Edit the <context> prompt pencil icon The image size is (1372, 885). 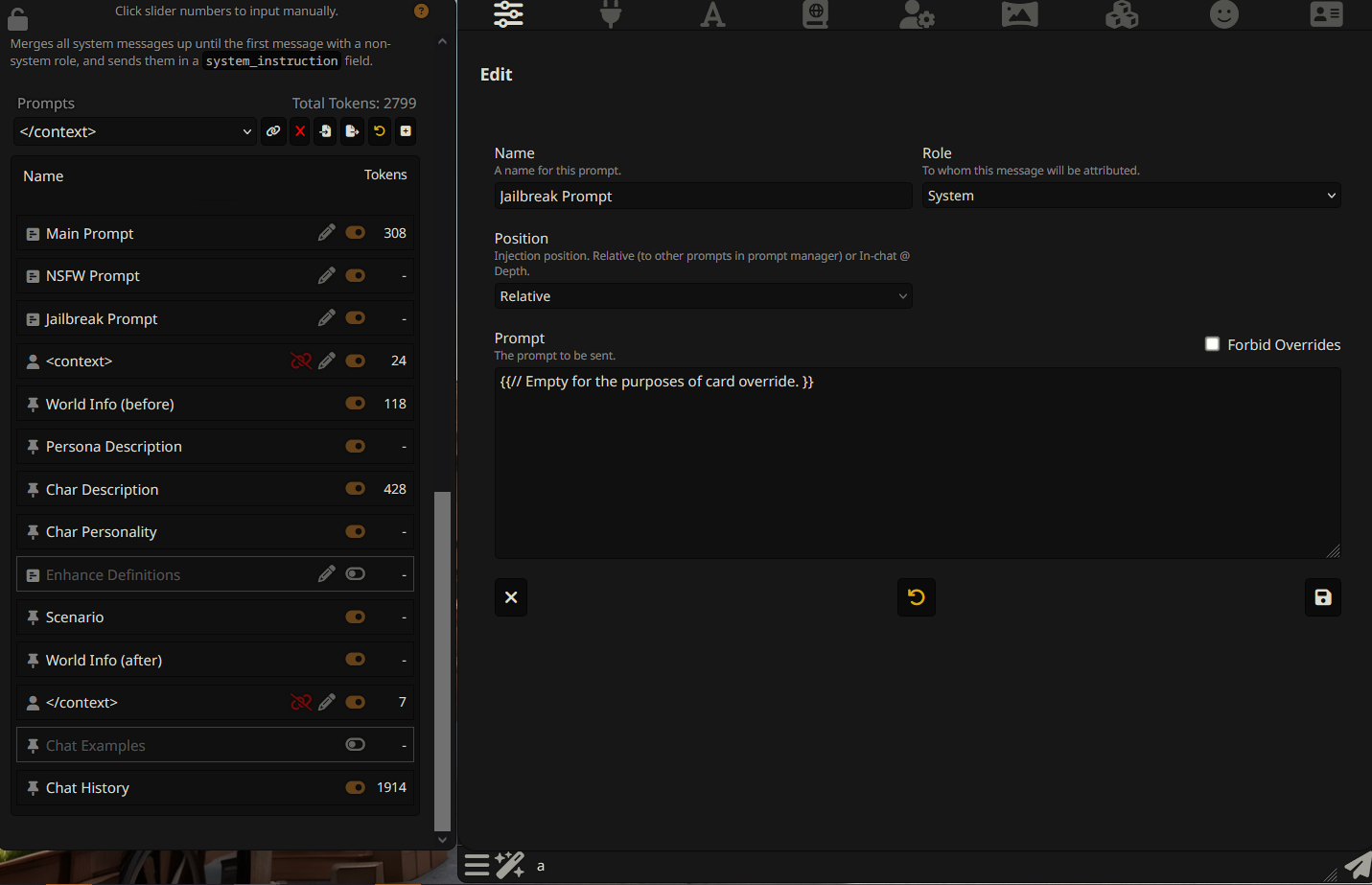(x=327, y=361)
